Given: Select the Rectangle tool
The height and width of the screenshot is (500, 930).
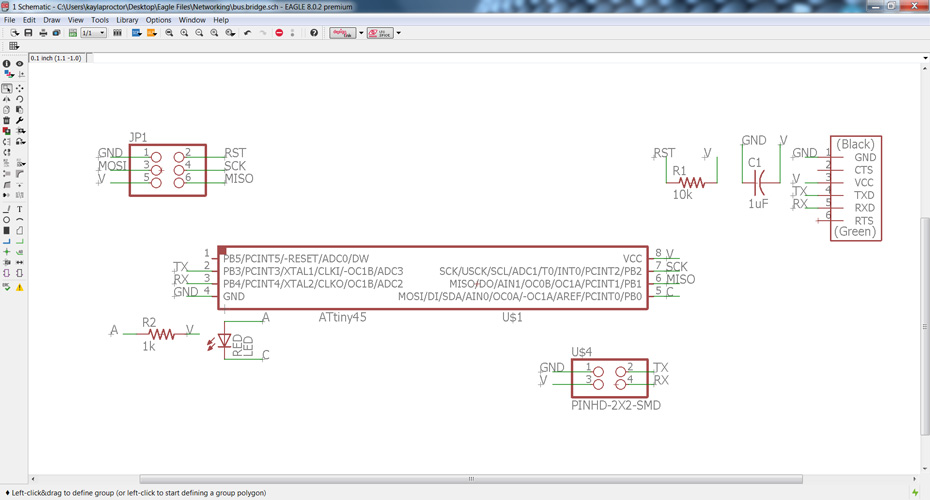Looking at the screenshot, I should 7,230.
